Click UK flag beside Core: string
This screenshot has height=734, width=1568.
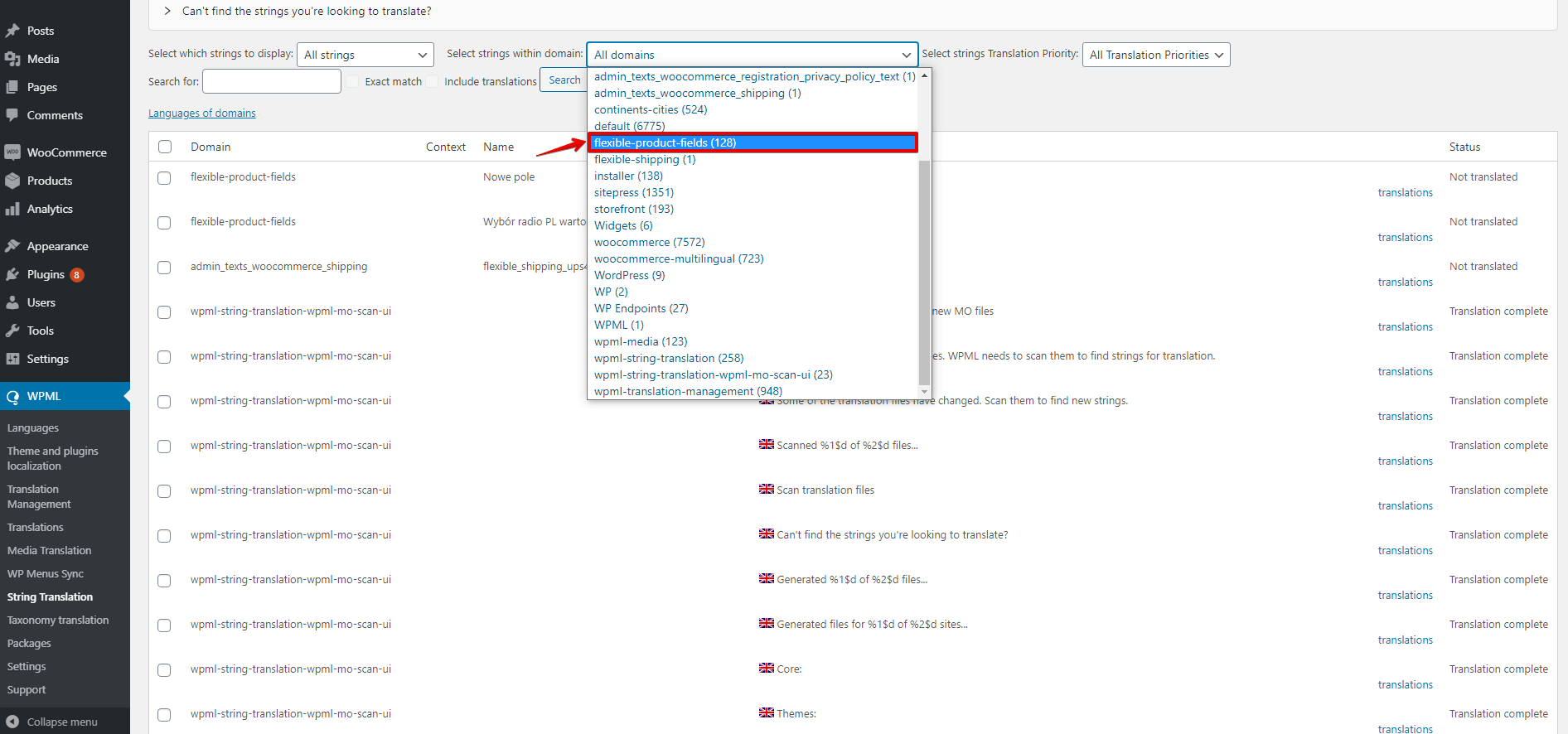(767, 668)
